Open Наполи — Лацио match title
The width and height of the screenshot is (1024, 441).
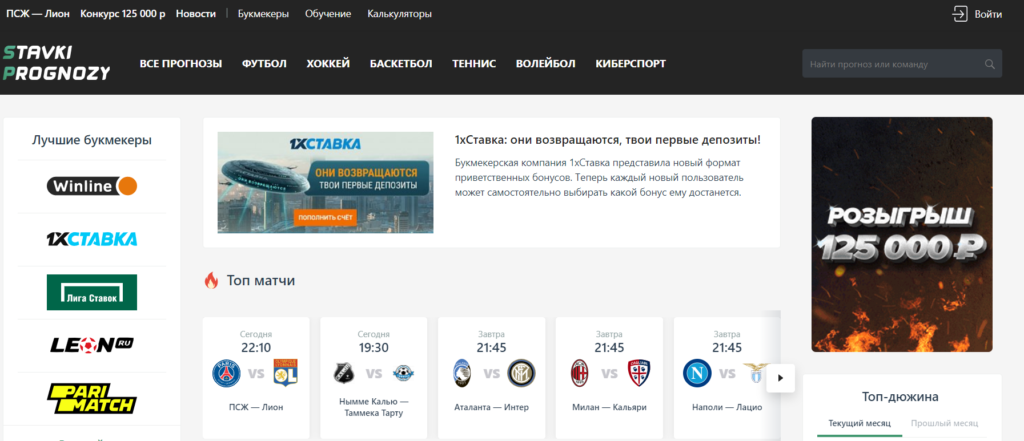[727, 407]
